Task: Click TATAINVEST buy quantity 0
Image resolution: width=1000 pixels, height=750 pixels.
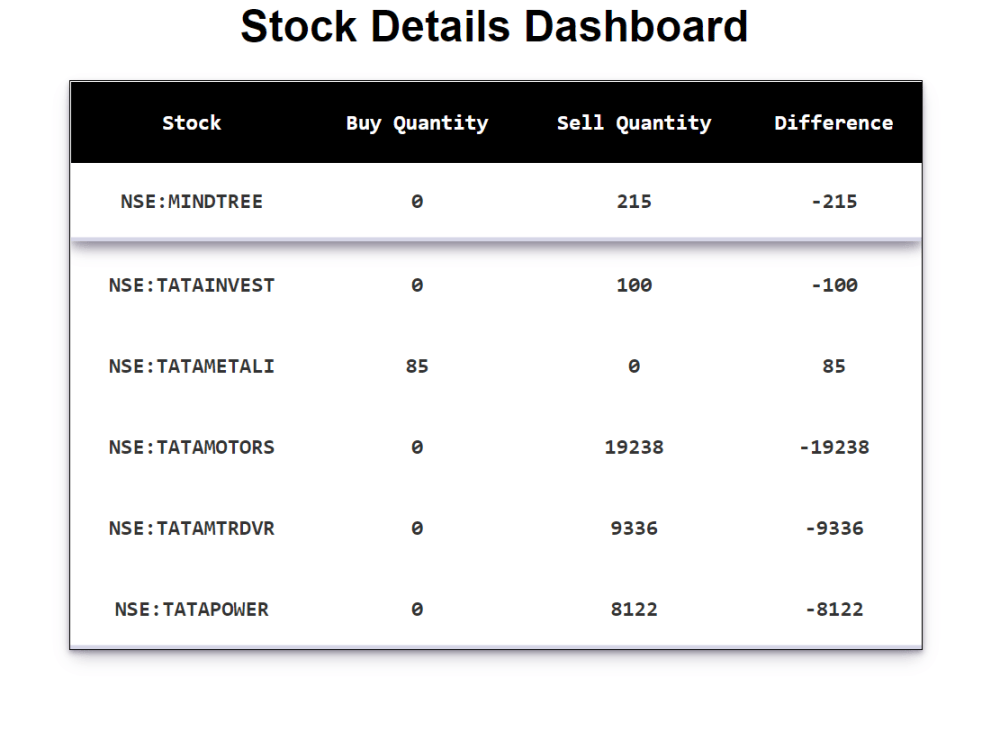Action: (x=417, y=285)
